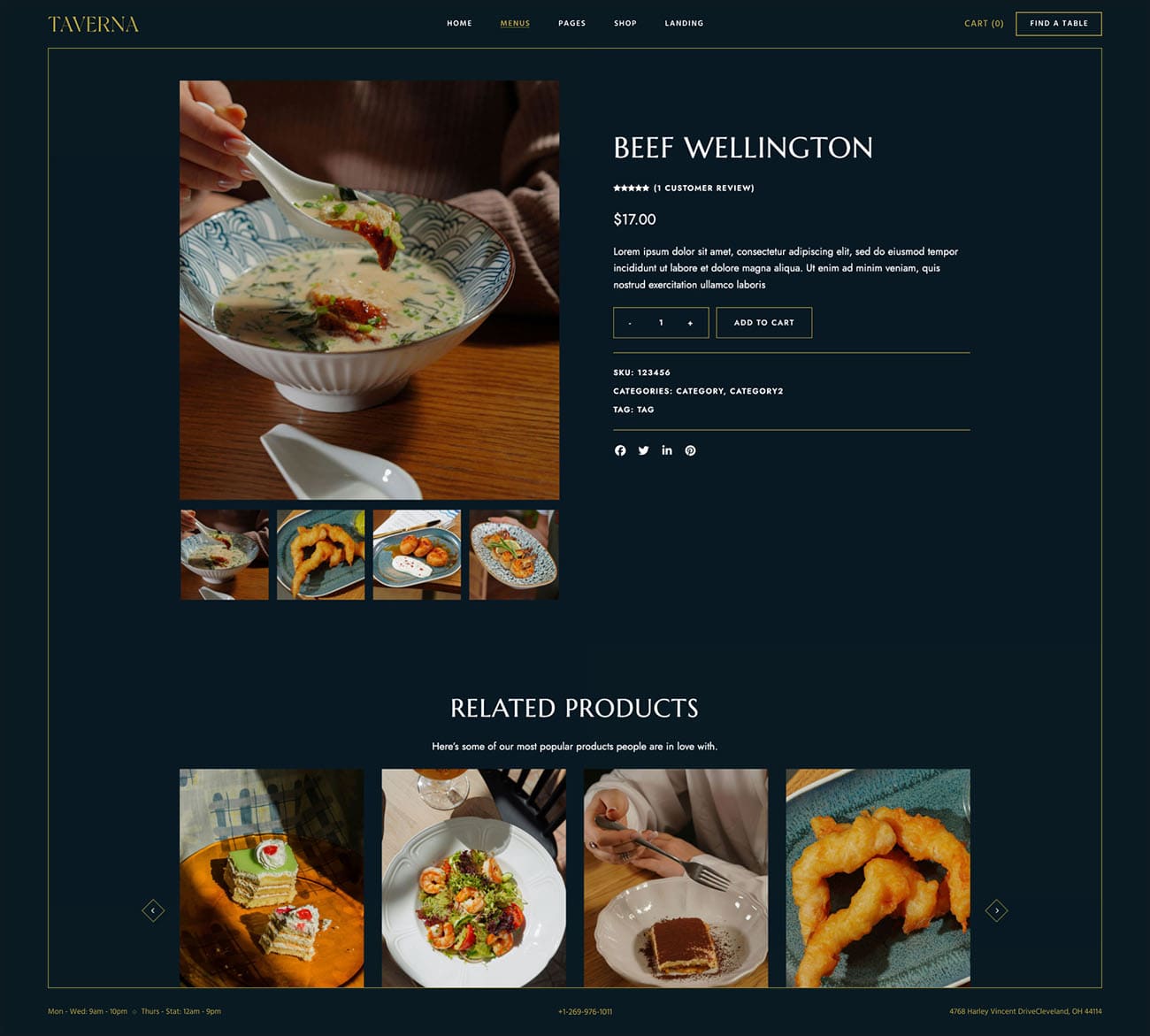Viewport: 1150px width, 1036px height.
Task: Share product on Facebook icon
Action: click(x=620, y=450)
